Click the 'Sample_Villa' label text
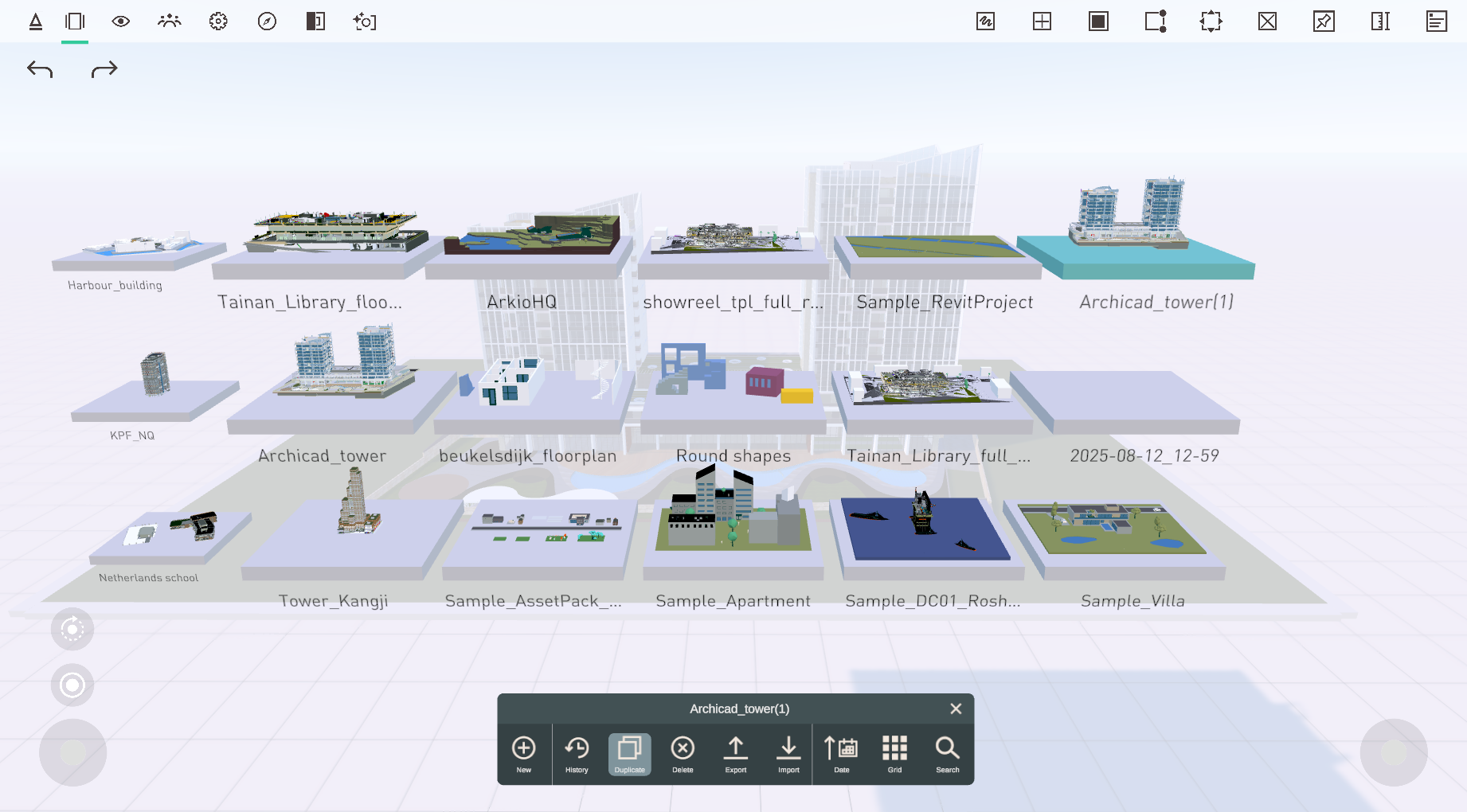 click(1133, 601)
